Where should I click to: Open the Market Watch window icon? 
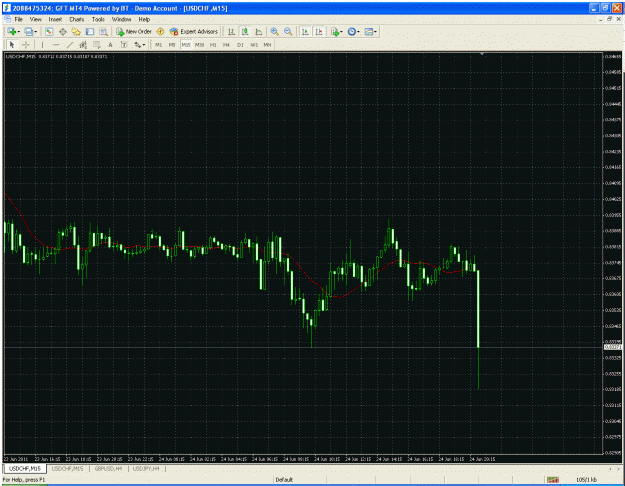pos(49,31)
